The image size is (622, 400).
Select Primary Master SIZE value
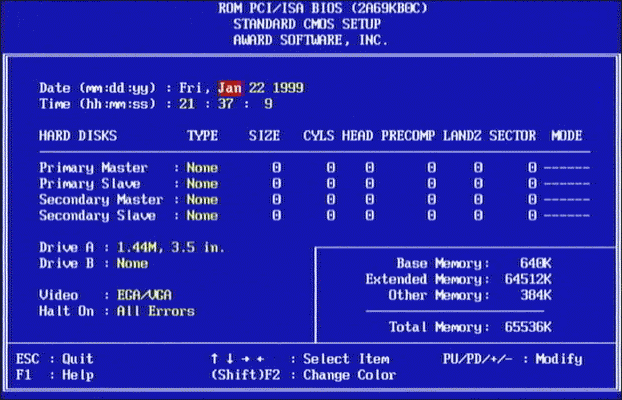pyautogui.click(x=276, y=168)
